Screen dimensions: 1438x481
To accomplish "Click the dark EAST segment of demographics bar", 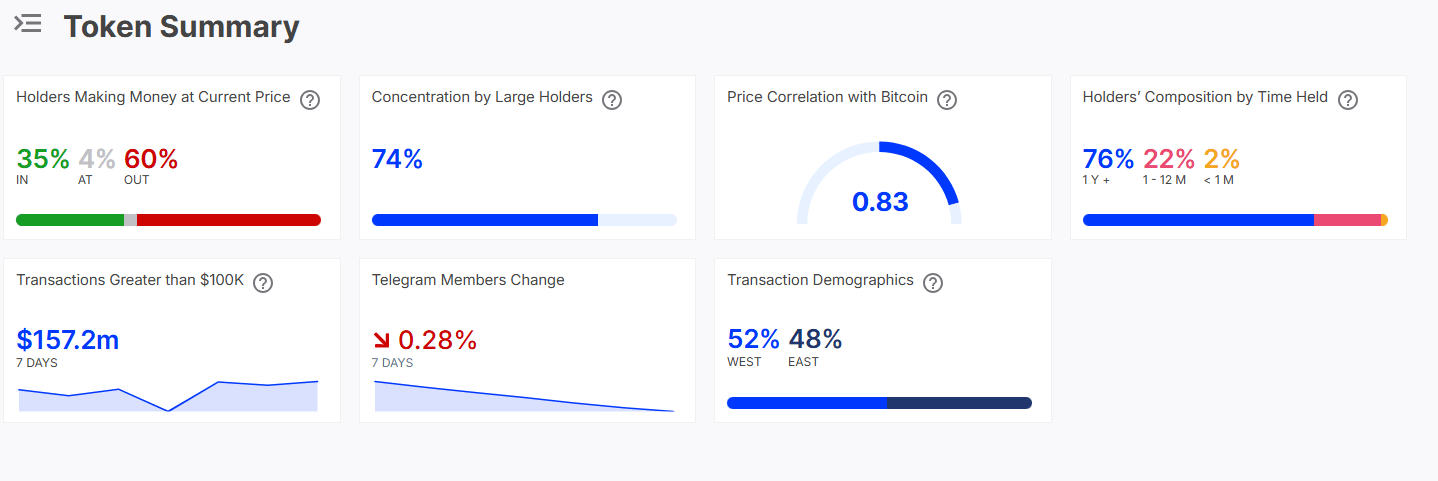I will [959, 403].
